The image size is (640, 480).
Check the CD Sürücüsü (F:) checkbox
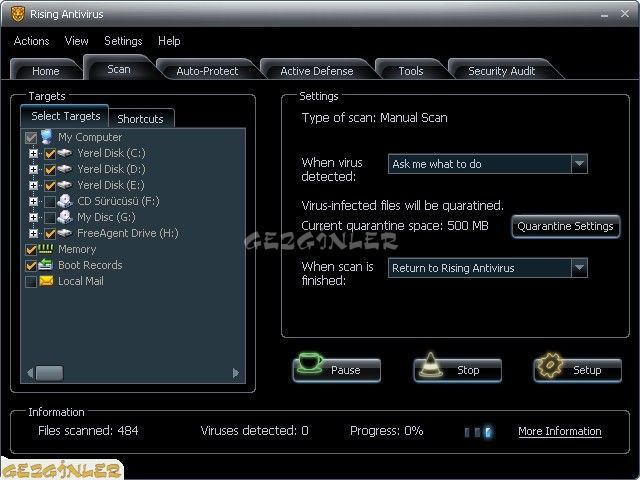click(x=50, y=202)
